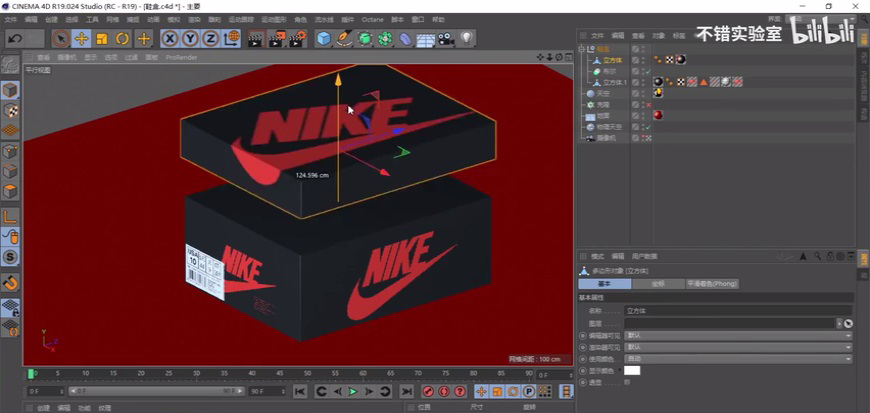Image resolution: width=870 pixels, height=413 pixels.
Task: Click the 名称 input field containing 立方体
Action: pyautogui.click(x=738, y=311)
